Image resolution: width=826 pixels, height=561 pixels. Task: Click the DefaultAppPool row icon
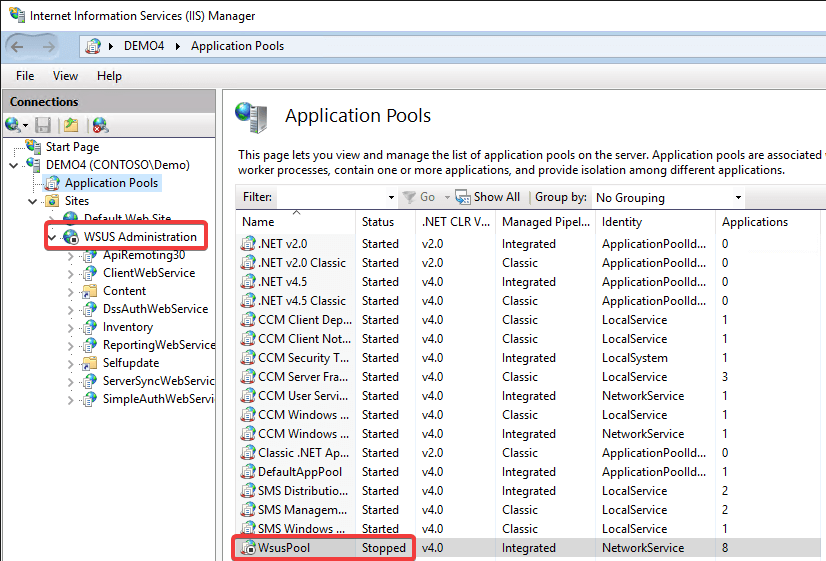pyautogui.click(x=248, y=471)
